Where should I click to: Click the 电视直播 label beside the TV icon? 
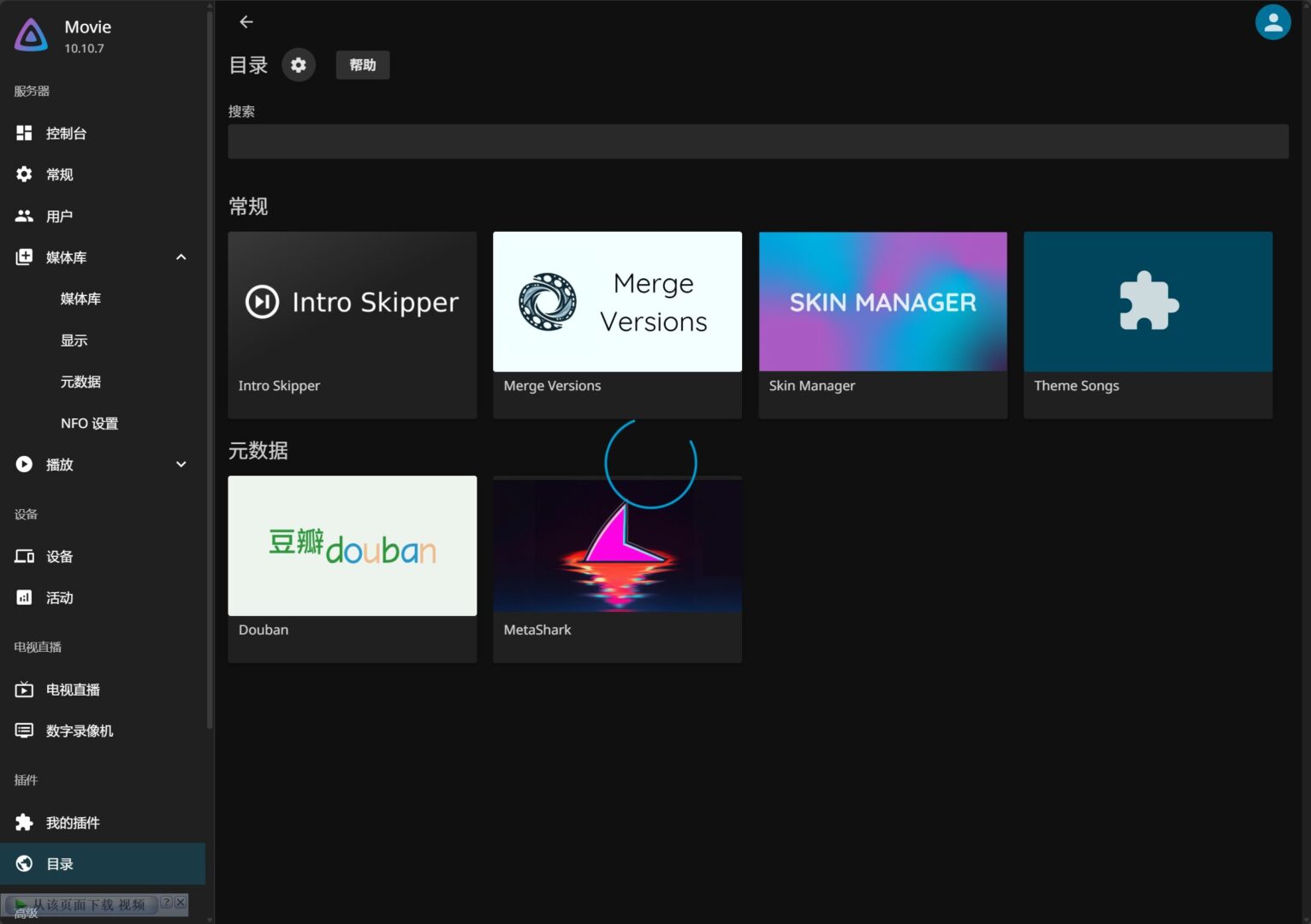(73, 690)
